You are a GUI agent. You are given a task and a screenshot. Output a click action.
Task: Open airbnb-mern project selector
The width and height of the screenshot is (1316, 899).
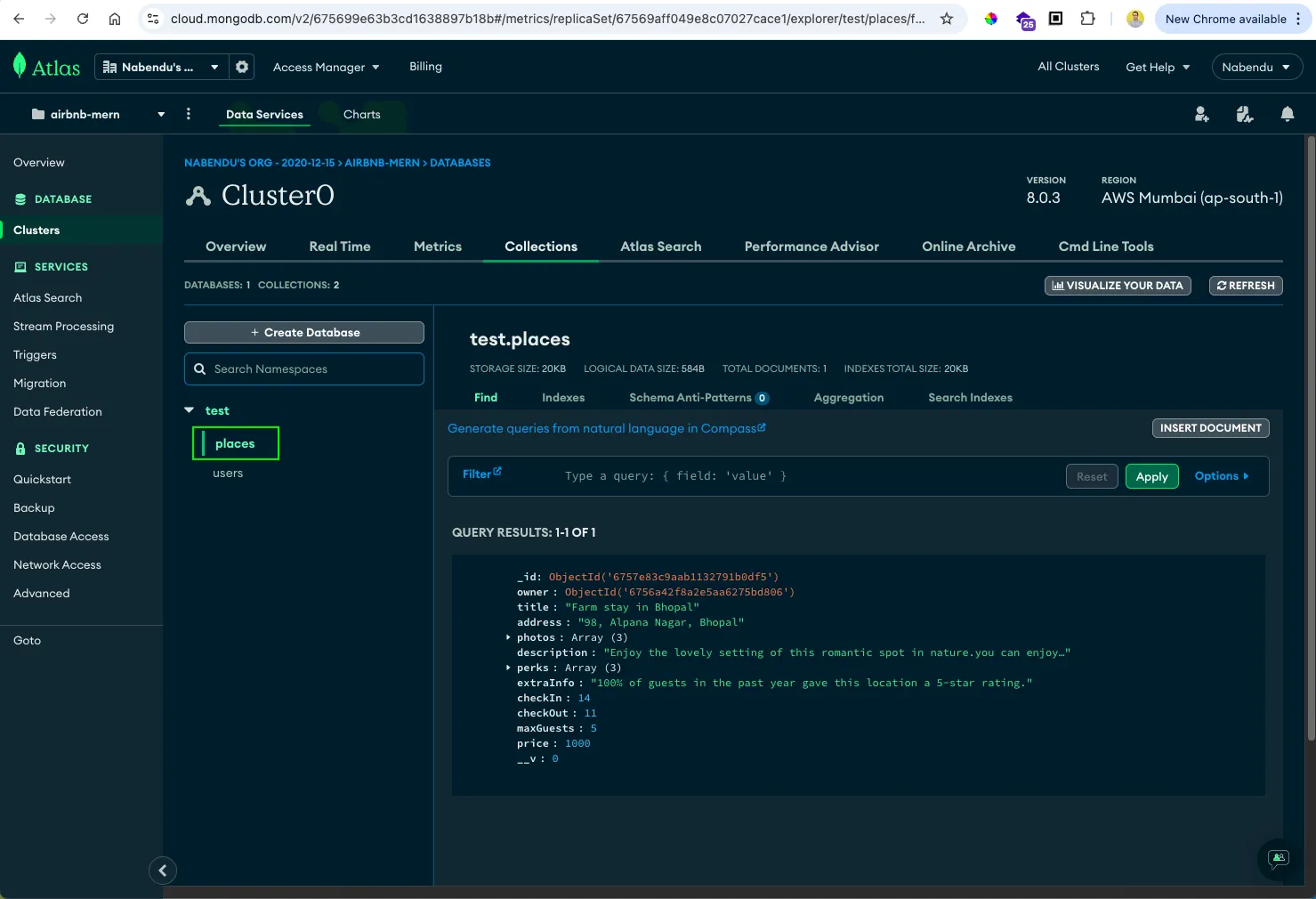pos(98,114)
